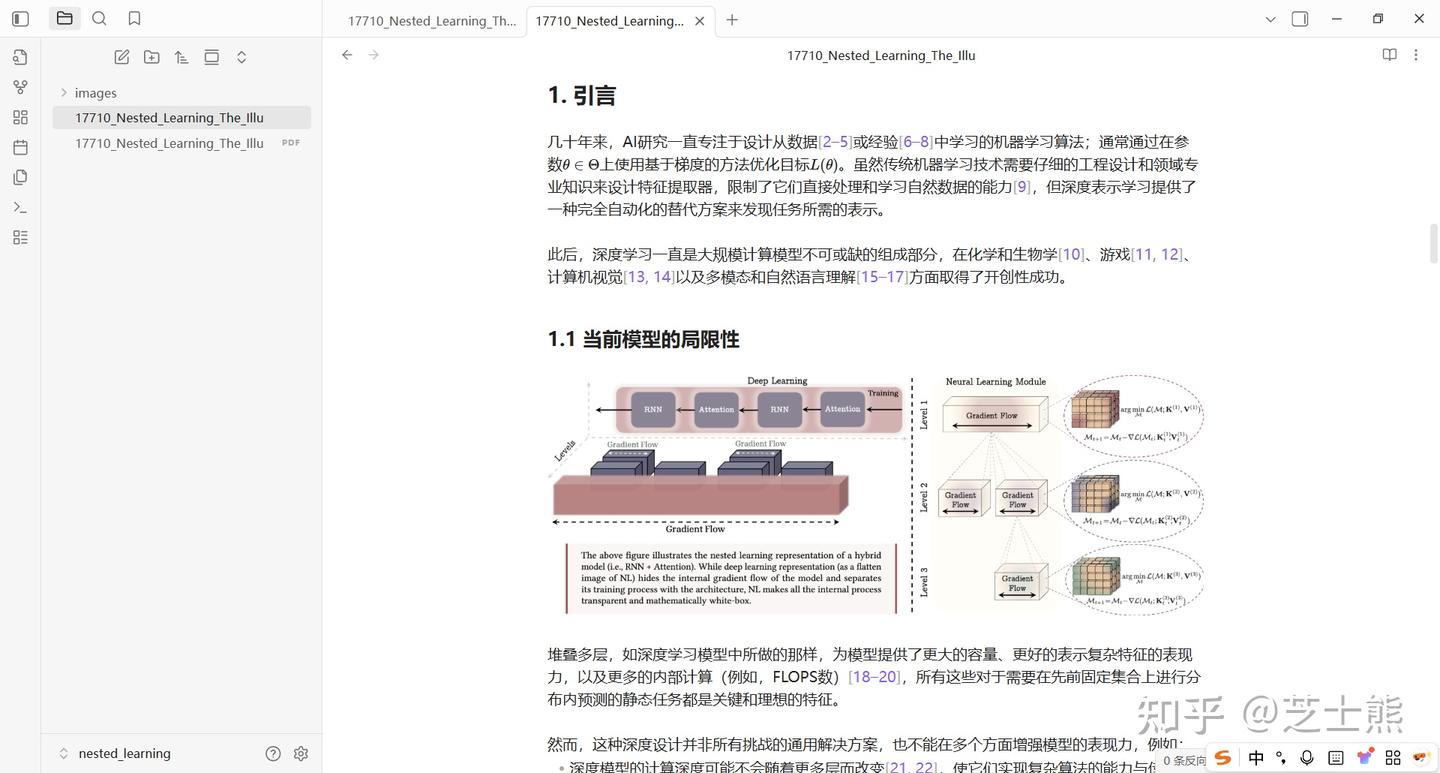Open the graph view from the left ribbon
The image size is (1440, 773).
point(20,86)
